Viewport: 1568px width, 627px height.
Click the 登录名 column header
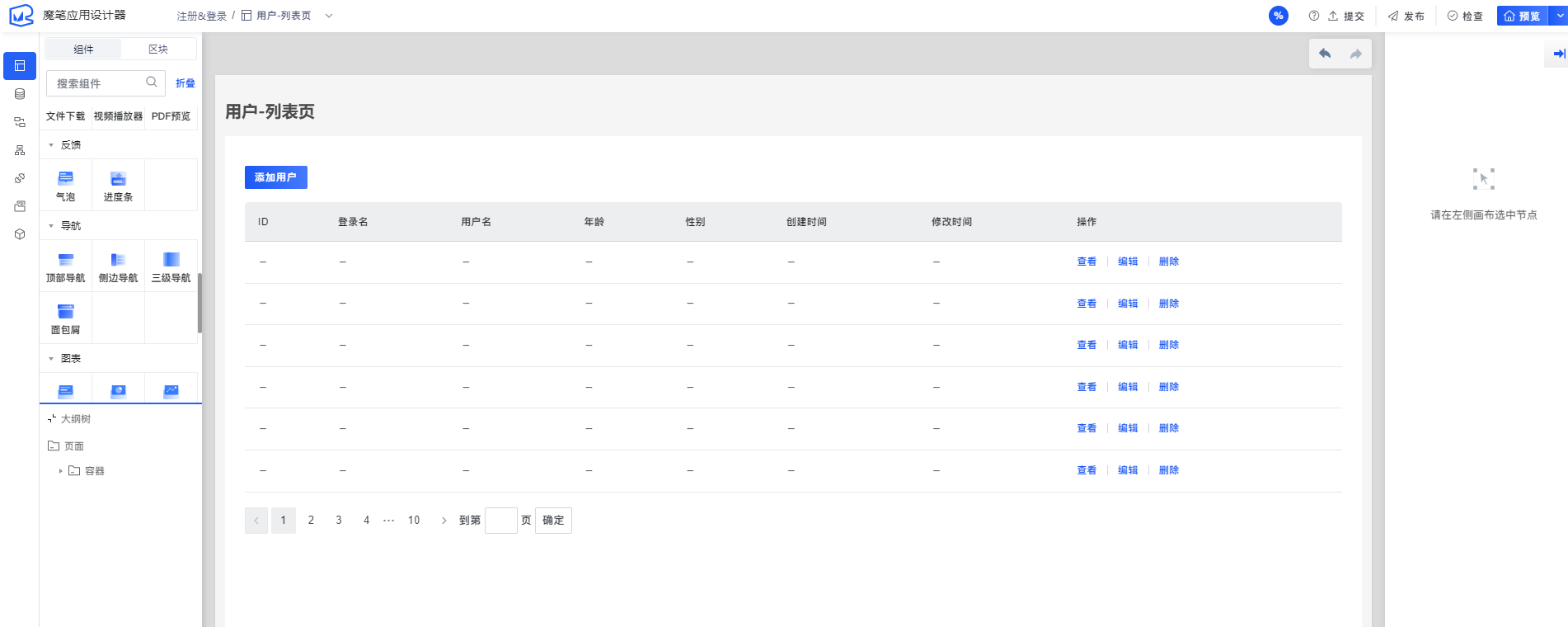pos(353,222)
